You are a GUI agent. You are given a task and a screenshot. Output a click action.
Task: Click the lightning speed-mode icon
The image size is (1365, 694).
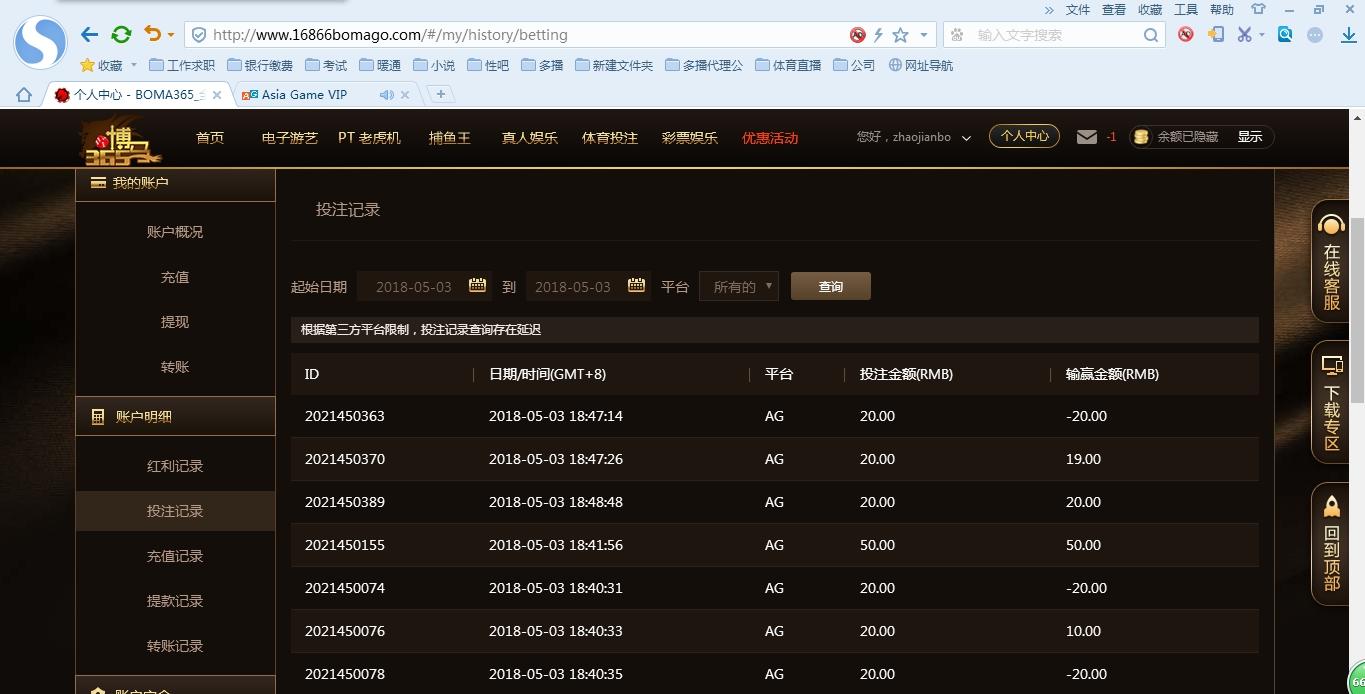[878, 35]
